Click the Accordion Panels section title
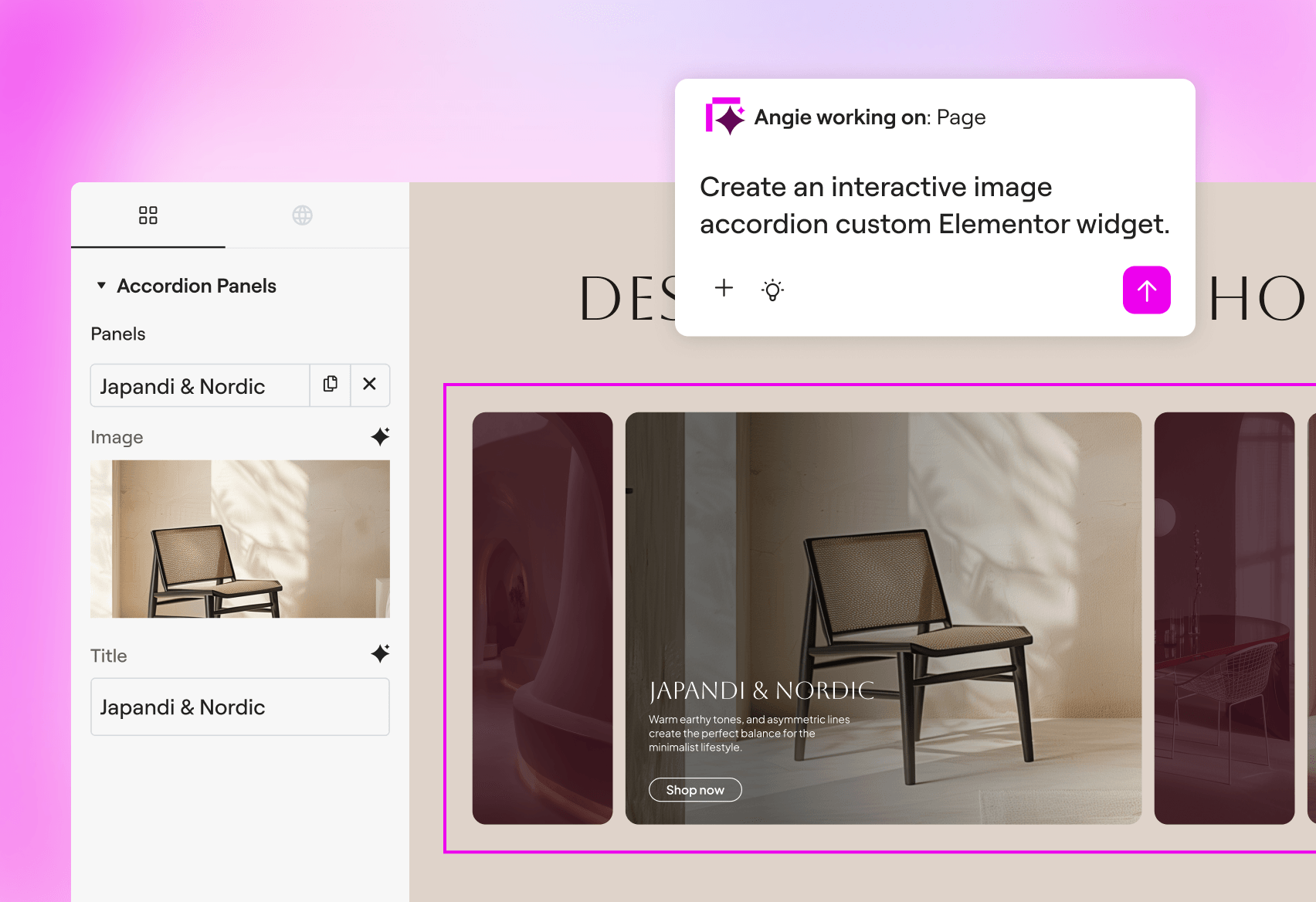 point(196,286)
